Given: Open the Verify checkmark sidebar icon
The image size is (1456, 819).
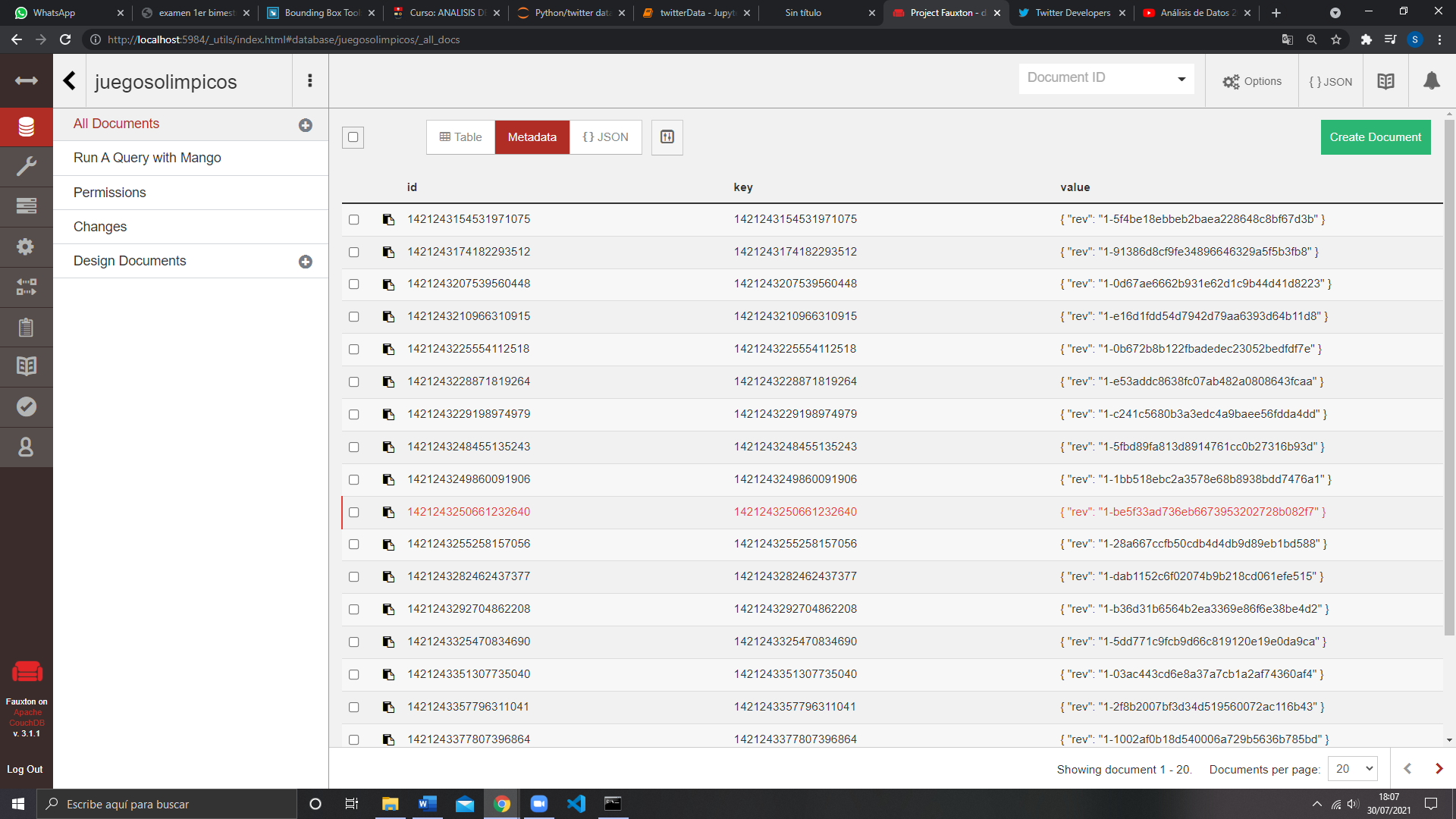Looking at the screenshot, I should (x=26, y=406).
